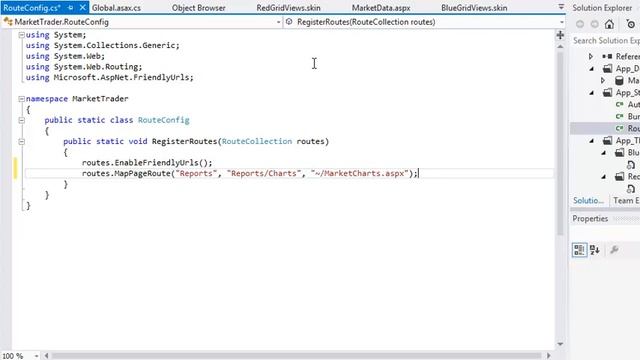Collapse the RegisterRoutes method region
This screenshot has width=640, height=360.
point(22,142)
